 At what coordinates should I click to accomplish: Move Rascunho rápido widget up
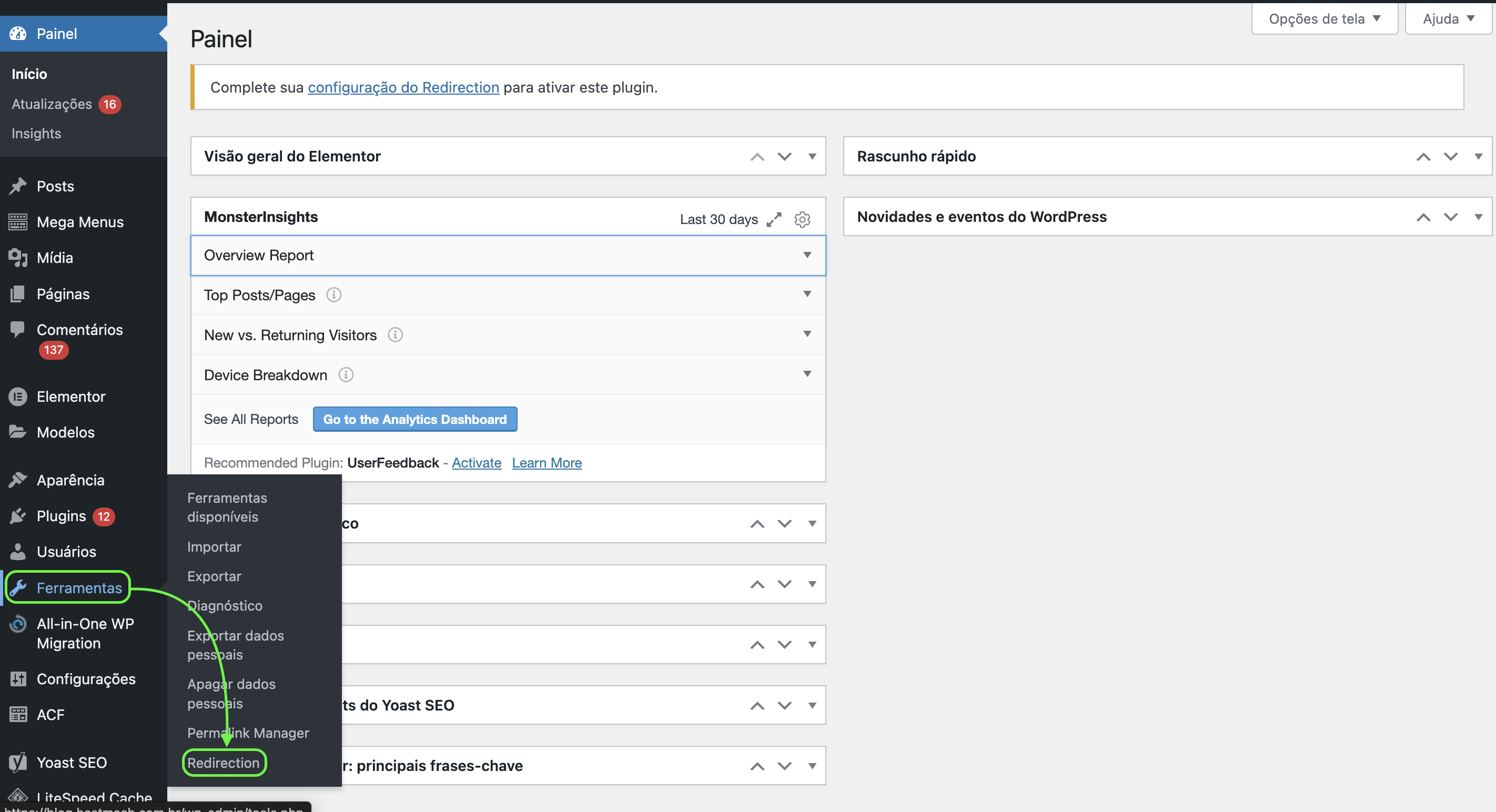(x=1423, y=157)
